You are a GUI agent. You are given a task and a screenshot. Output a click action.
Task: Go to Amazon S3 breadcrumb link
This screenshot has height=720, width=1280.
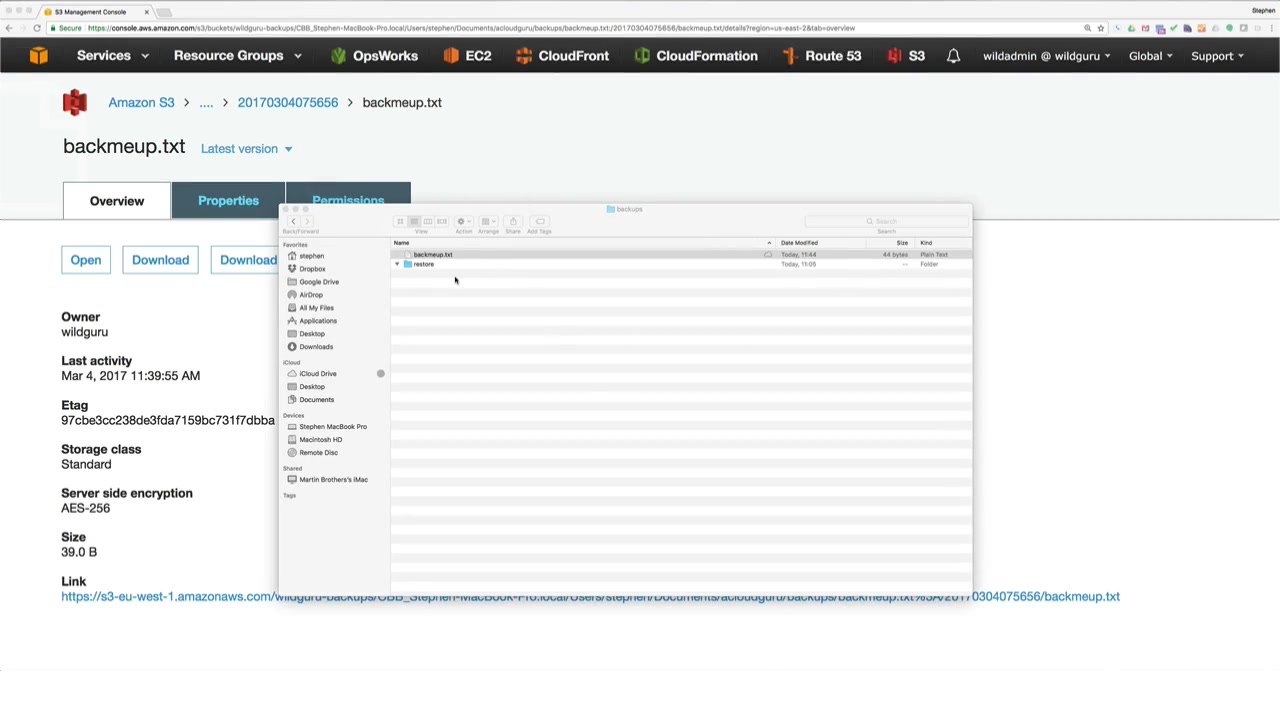141,102
